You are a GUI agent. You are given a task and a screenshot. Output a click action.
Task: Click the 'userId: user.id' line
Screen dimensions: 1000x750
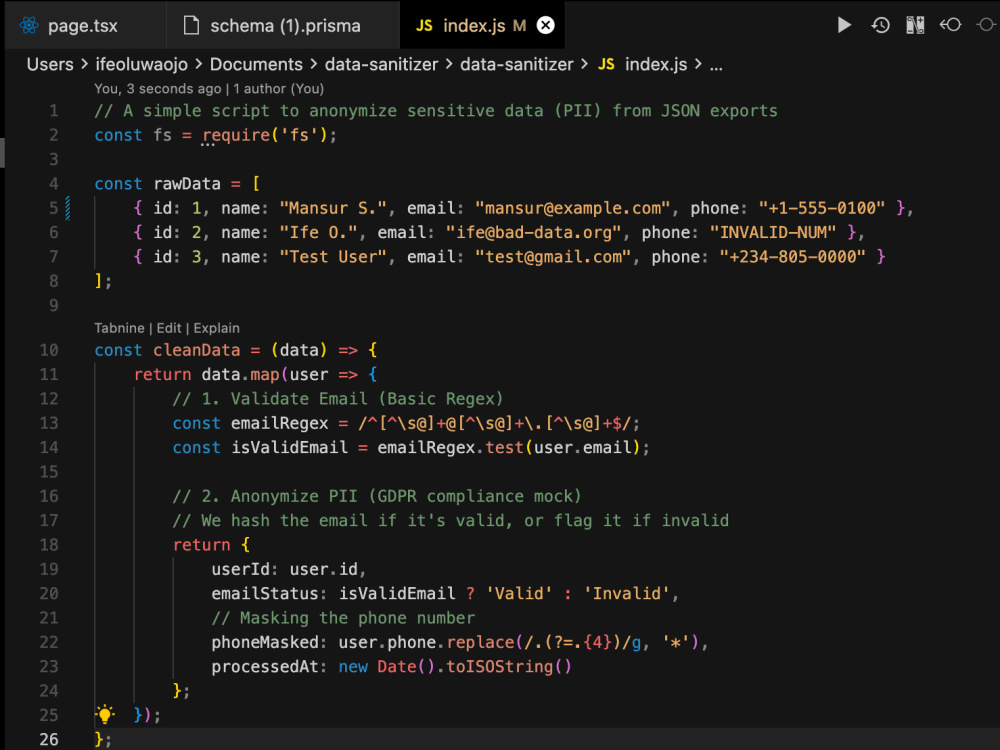(289, 570)
